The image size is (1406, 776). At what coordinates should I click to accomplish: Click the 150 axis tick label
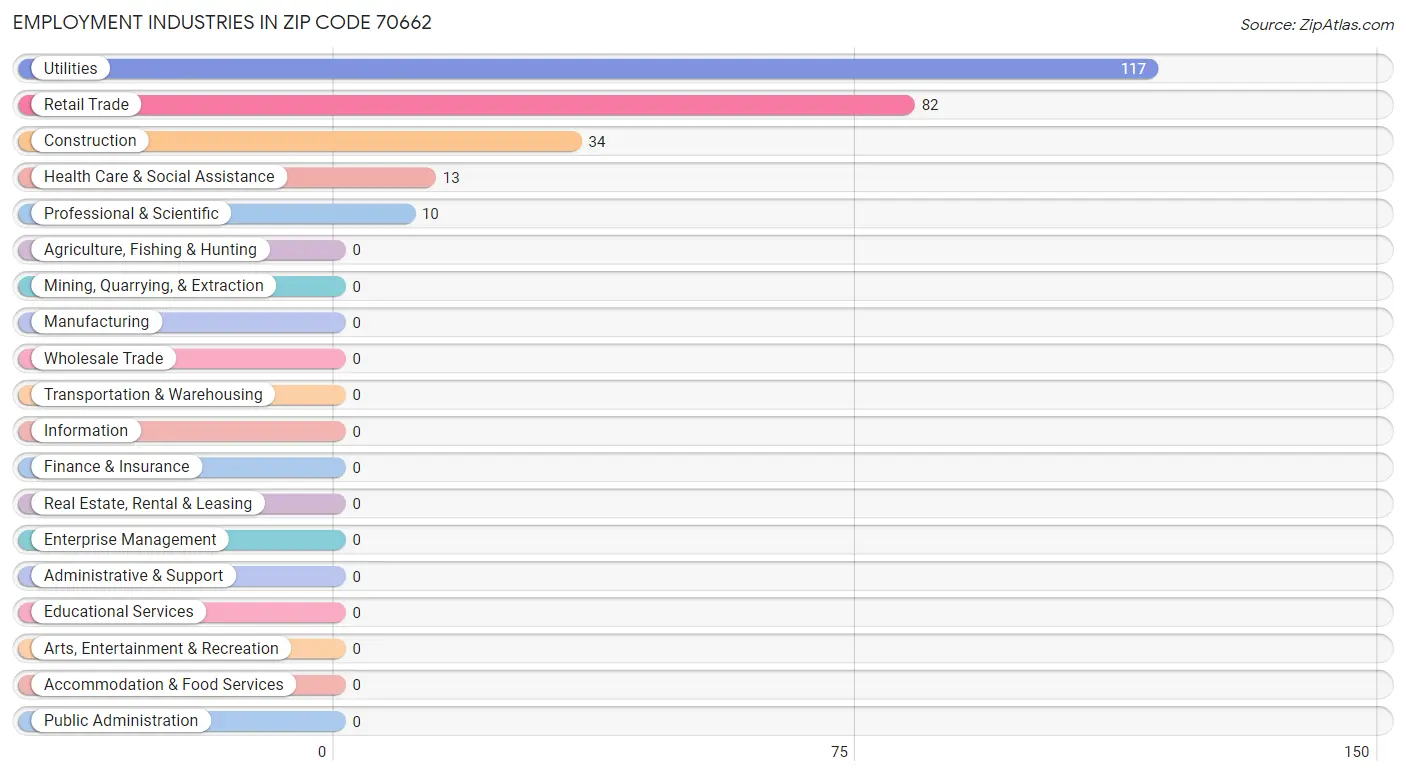click(1356, 752)
